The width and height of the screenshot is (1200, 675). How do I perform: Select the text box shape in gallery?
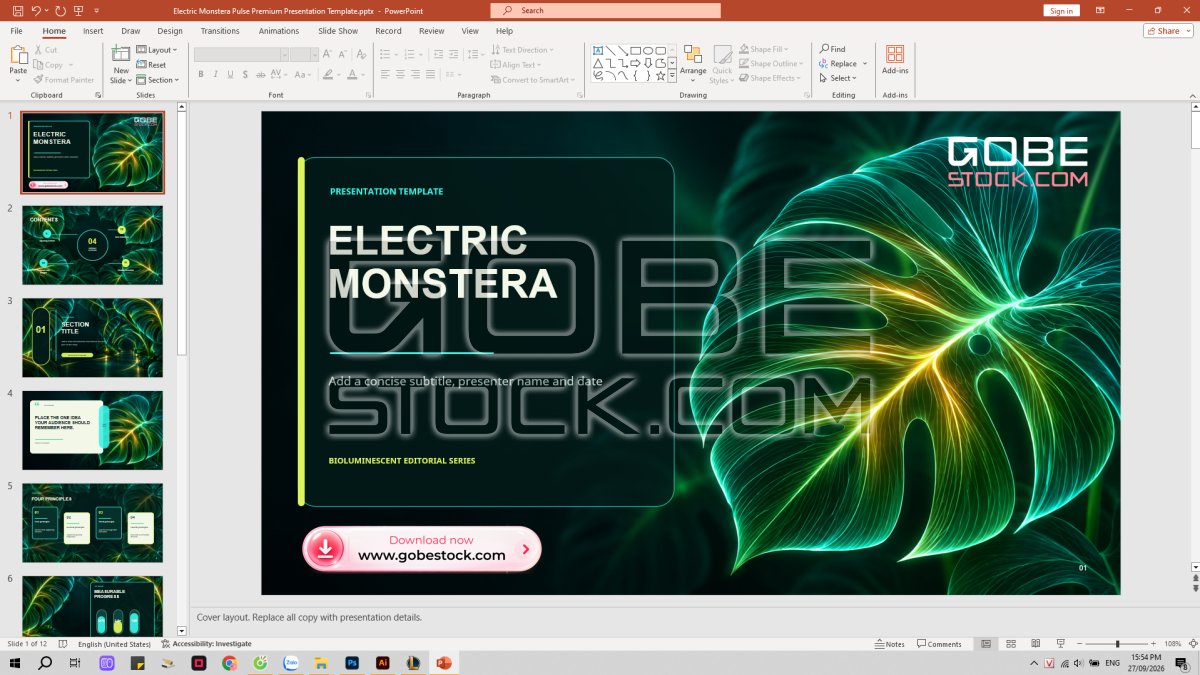tap(598, 50)
